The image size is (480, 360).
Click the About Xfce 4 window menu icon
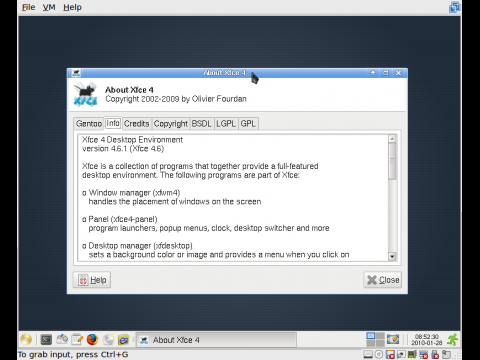[x=76, y=73]
